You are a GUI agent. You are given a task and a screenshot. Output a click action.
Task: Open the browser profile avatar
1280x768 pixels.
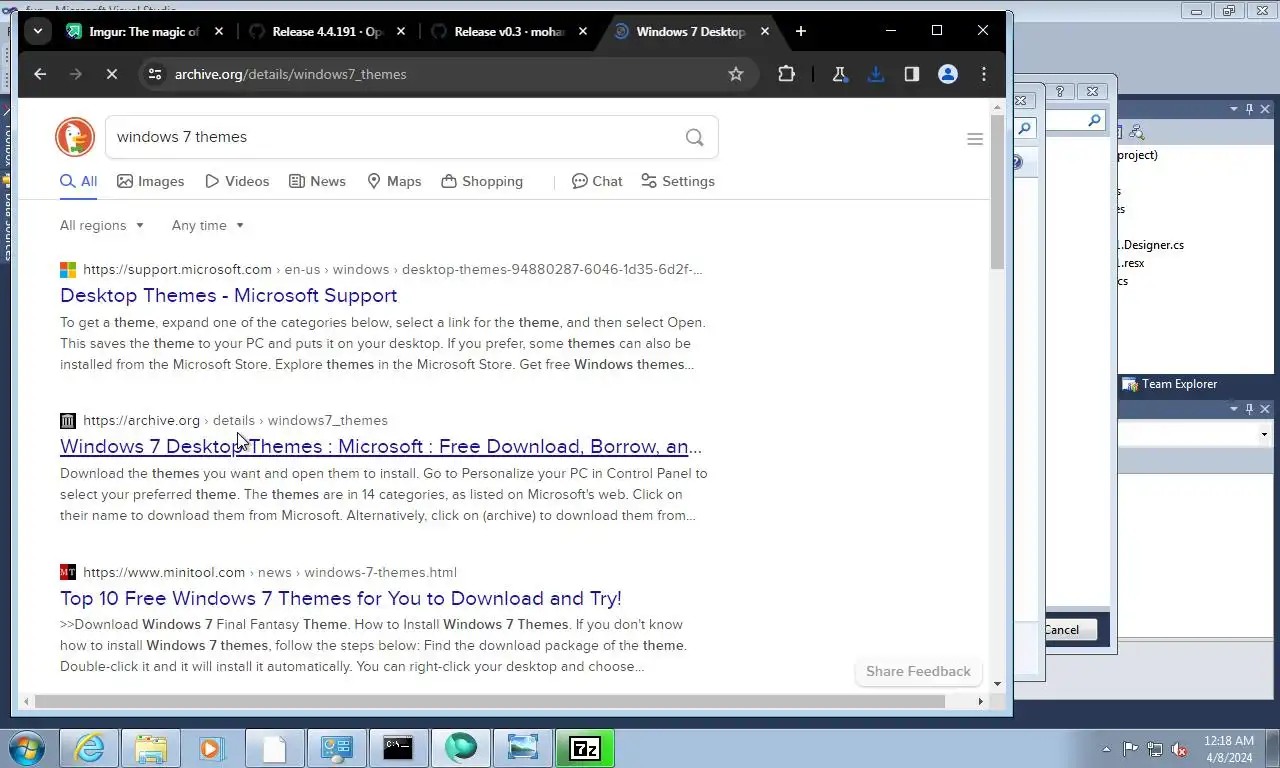(x=948, y=74)
